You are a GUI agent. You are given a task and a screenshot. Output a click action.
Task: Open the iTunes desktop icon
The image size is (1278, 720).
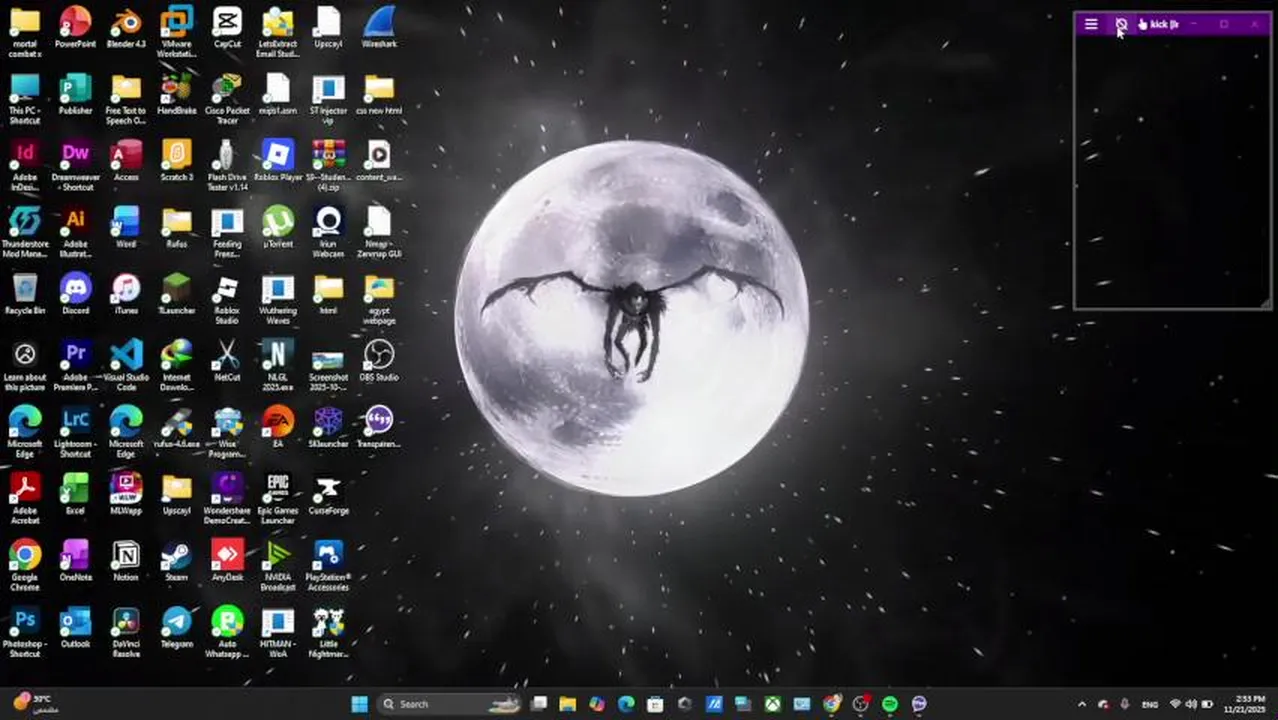click(126, 294)
